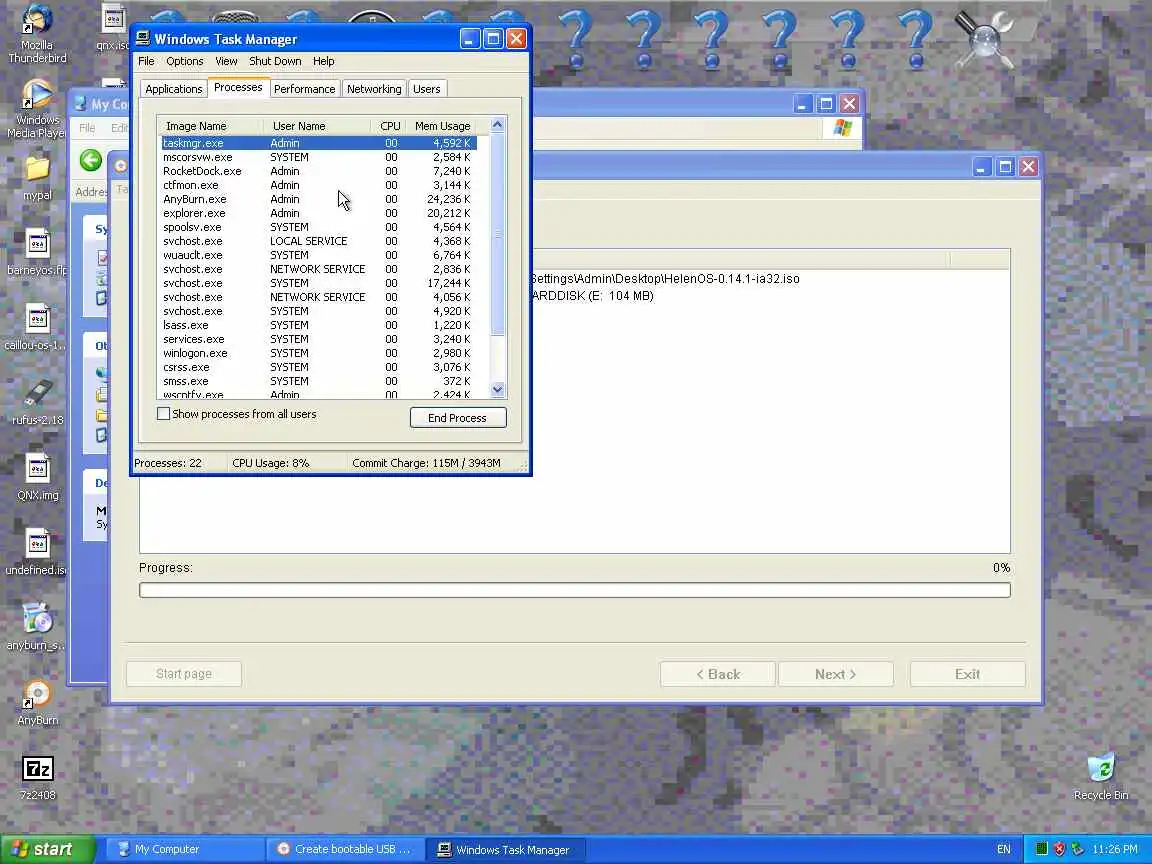The width and height of the screenshot is (1152, 864).
Task: Open Windows Media Player desktop shortcut
Action: tap(37, 109)
